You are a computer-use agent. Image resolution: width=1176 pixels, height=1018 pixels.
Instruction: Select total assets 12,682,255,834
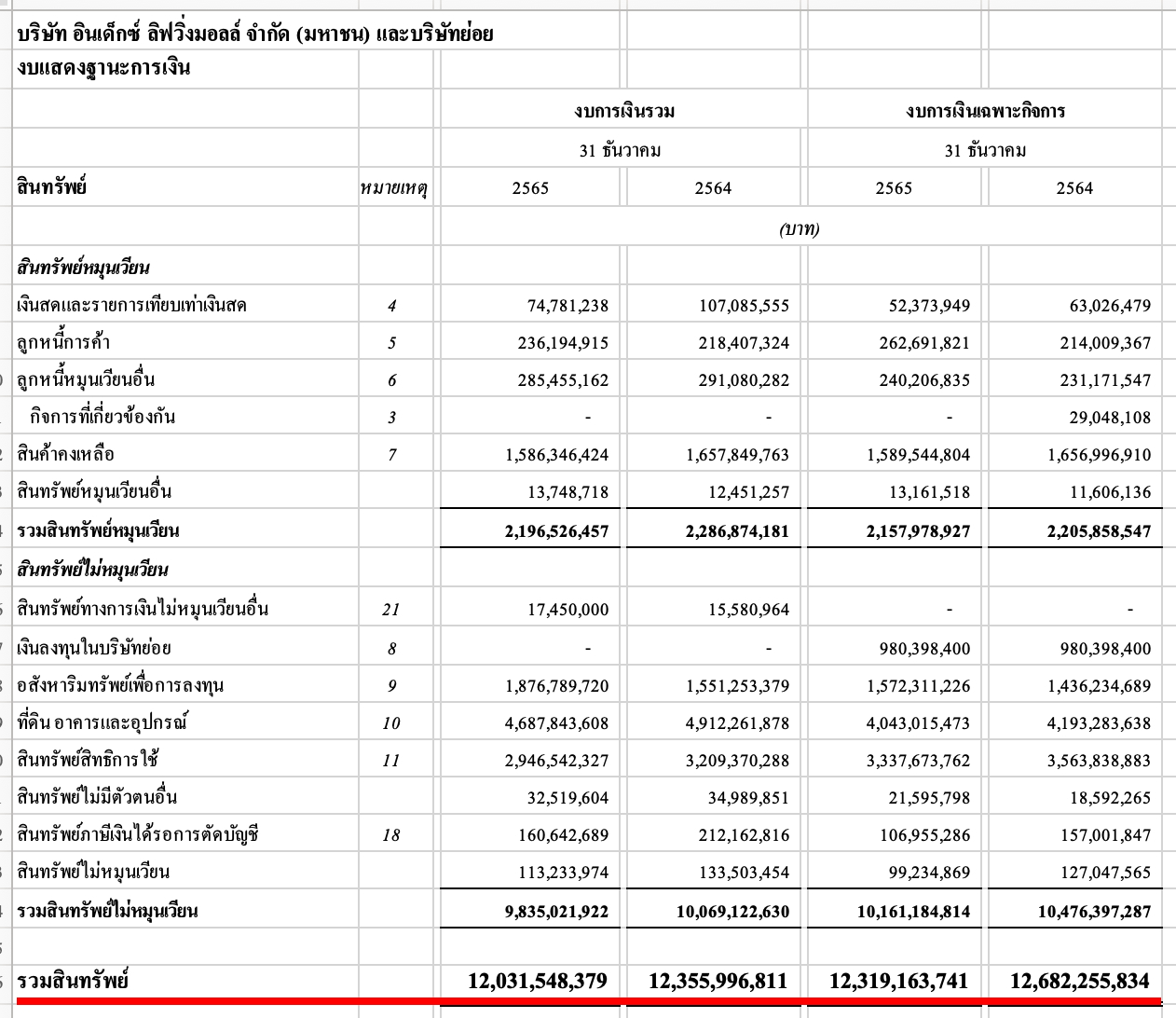click(x=1081, y=981)
